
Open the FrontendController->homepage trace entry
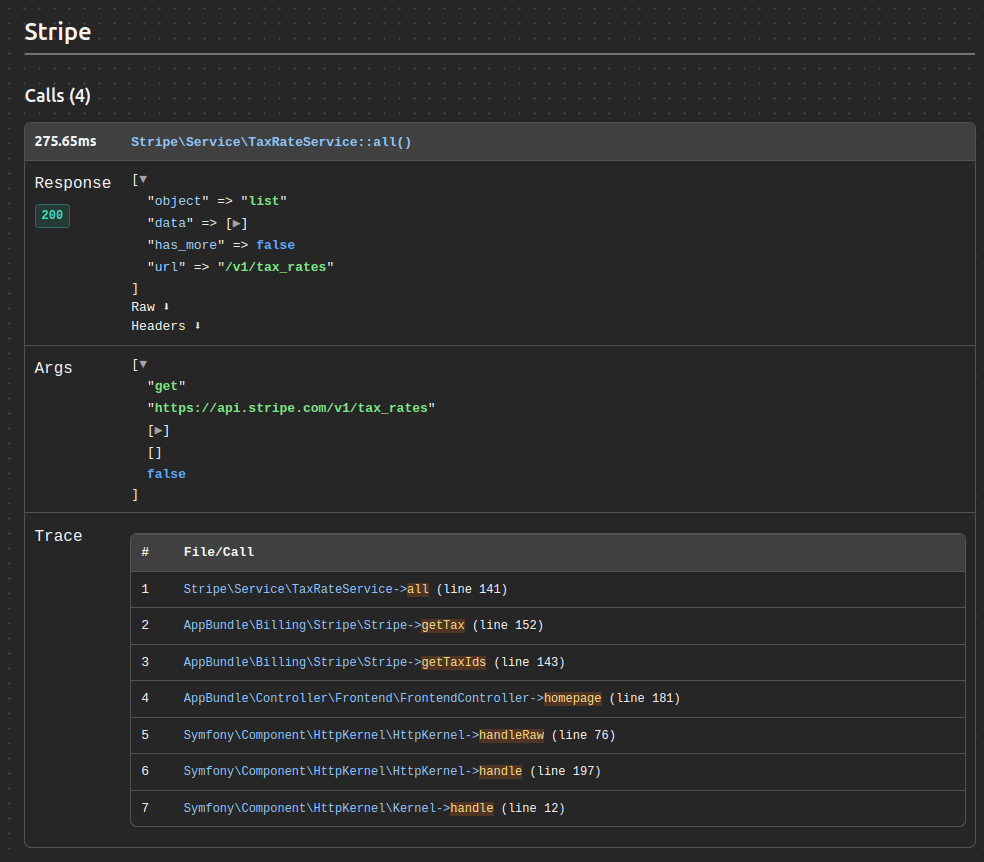tap(392, 698)
